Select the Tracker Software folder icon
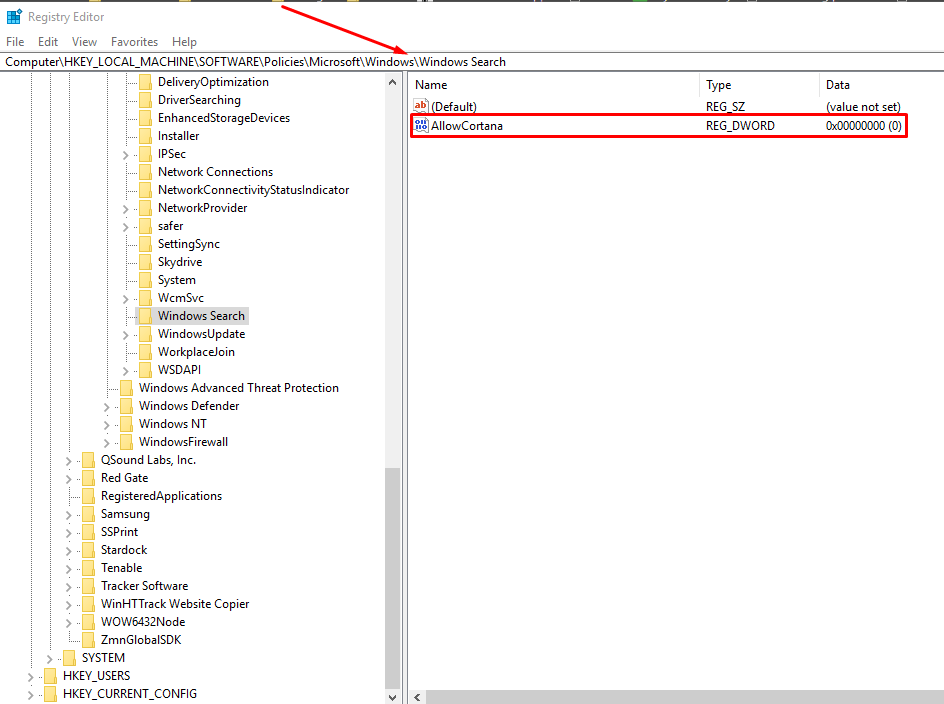The width and height of the screenshot is (944, 704). click(88, 587)
